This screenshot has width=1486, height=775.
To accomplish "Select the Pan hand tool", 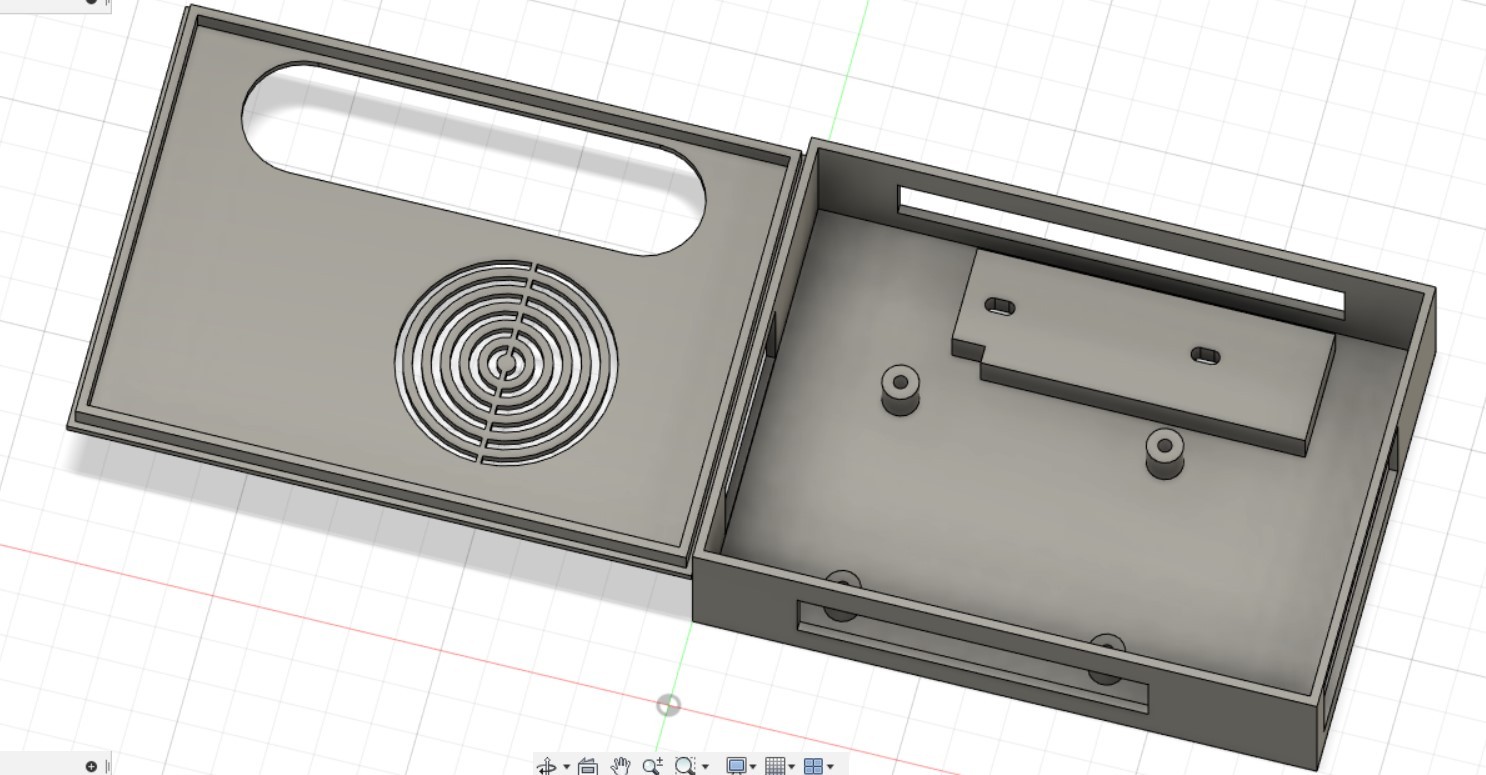I will [621, 767].
